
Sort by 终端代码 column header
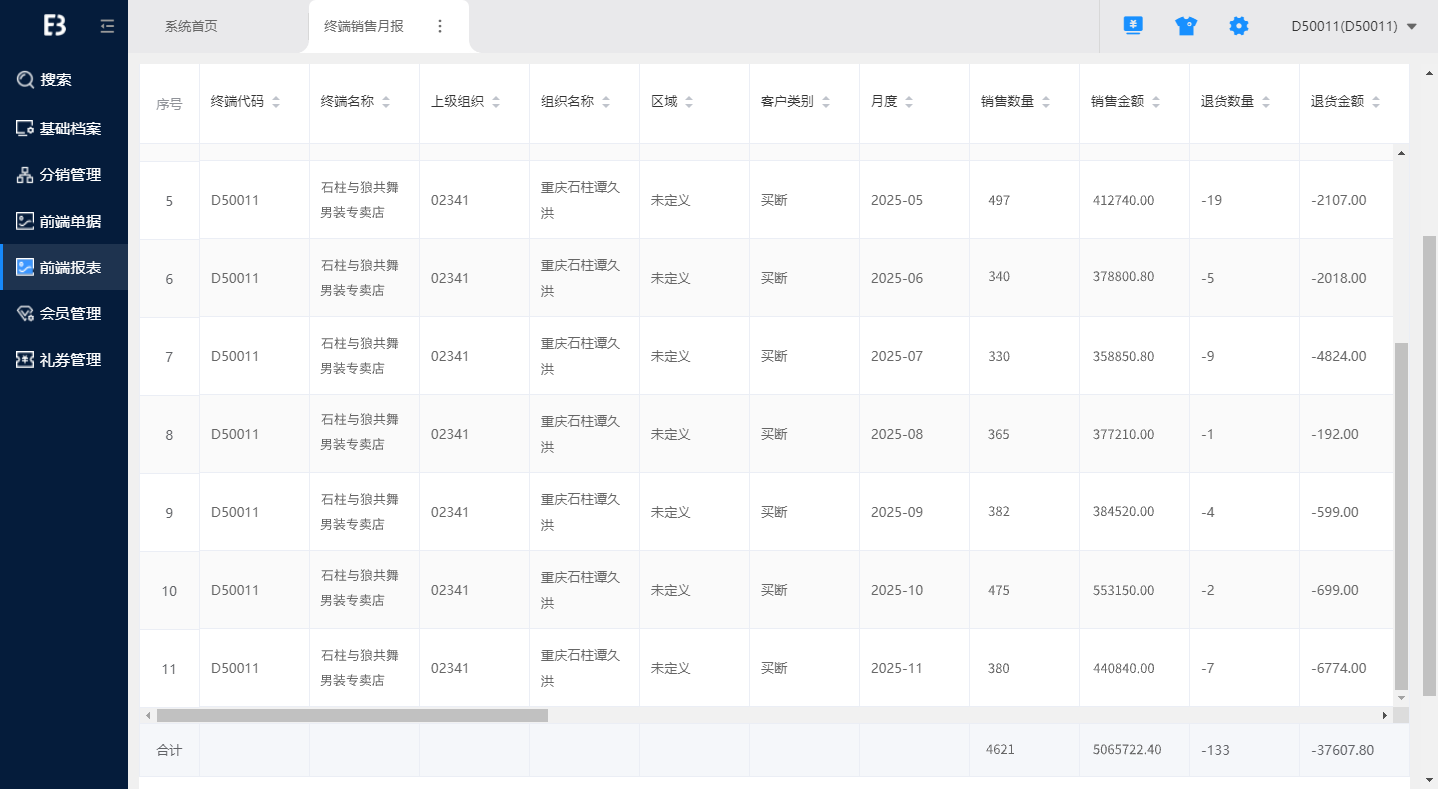pos(276,102)
